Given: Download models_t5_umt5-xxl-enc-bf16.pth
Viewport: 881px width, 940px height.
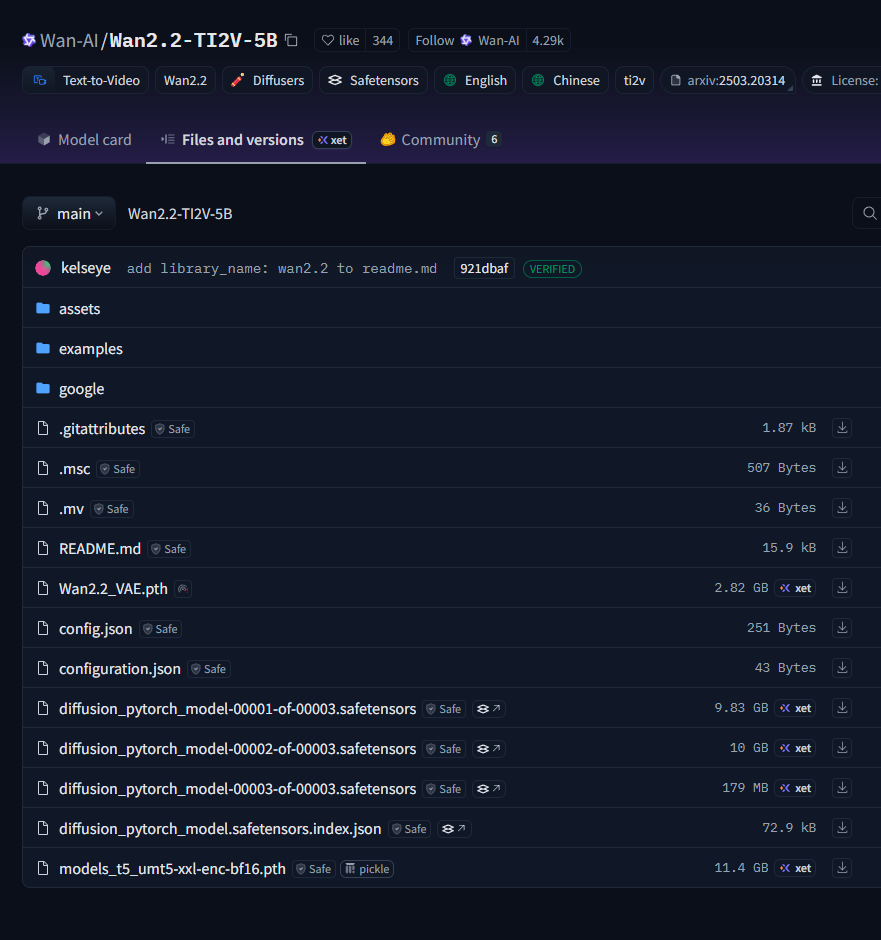Looking at the screenshot, I should (842, 867).
